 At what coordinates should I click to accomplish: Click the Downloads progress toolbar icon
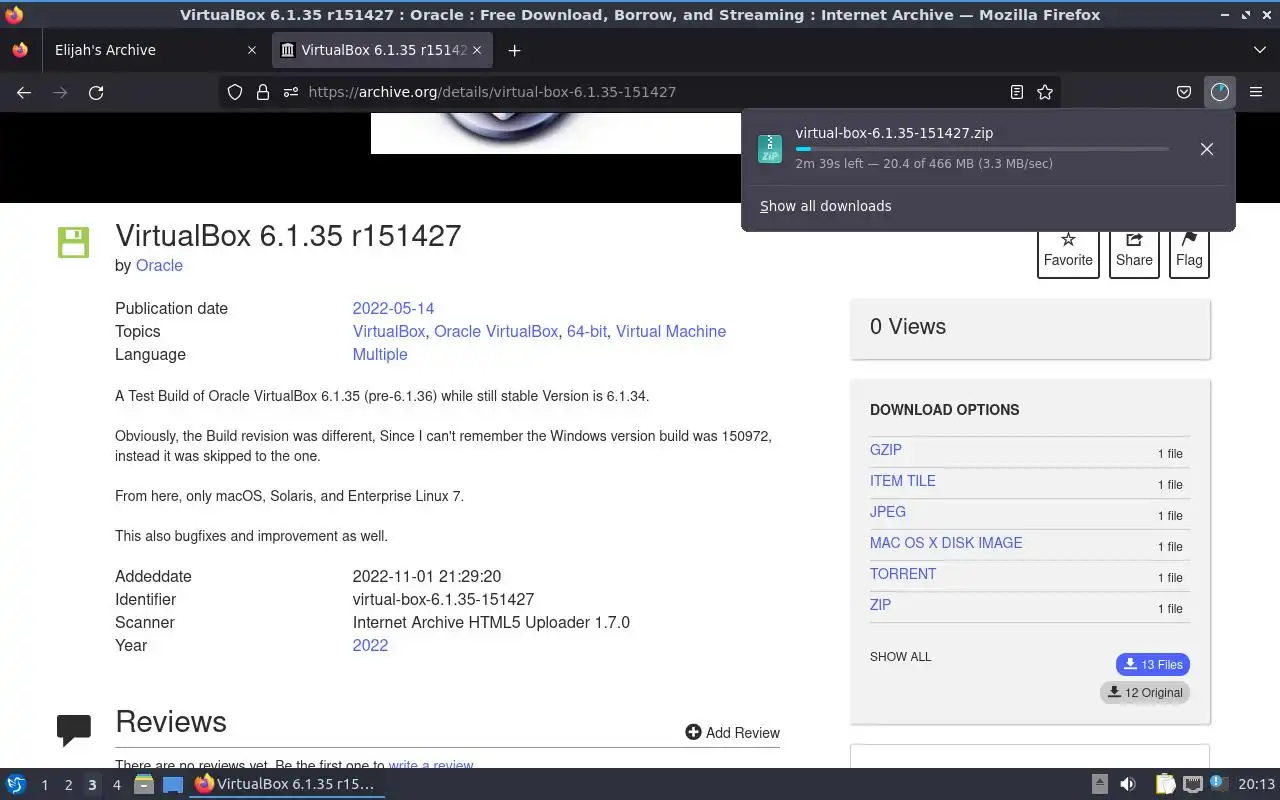pyautogui.click(x=1220, y=92)
